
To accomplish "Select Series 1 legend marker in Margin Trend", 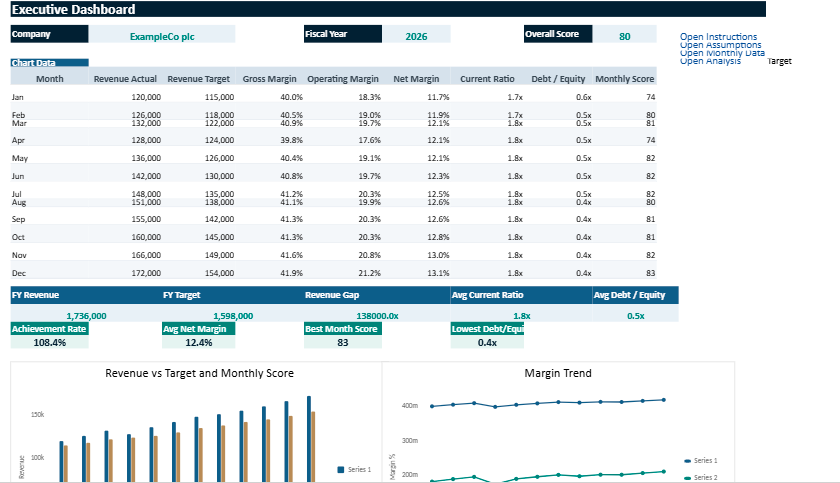I will pos(687,460).
